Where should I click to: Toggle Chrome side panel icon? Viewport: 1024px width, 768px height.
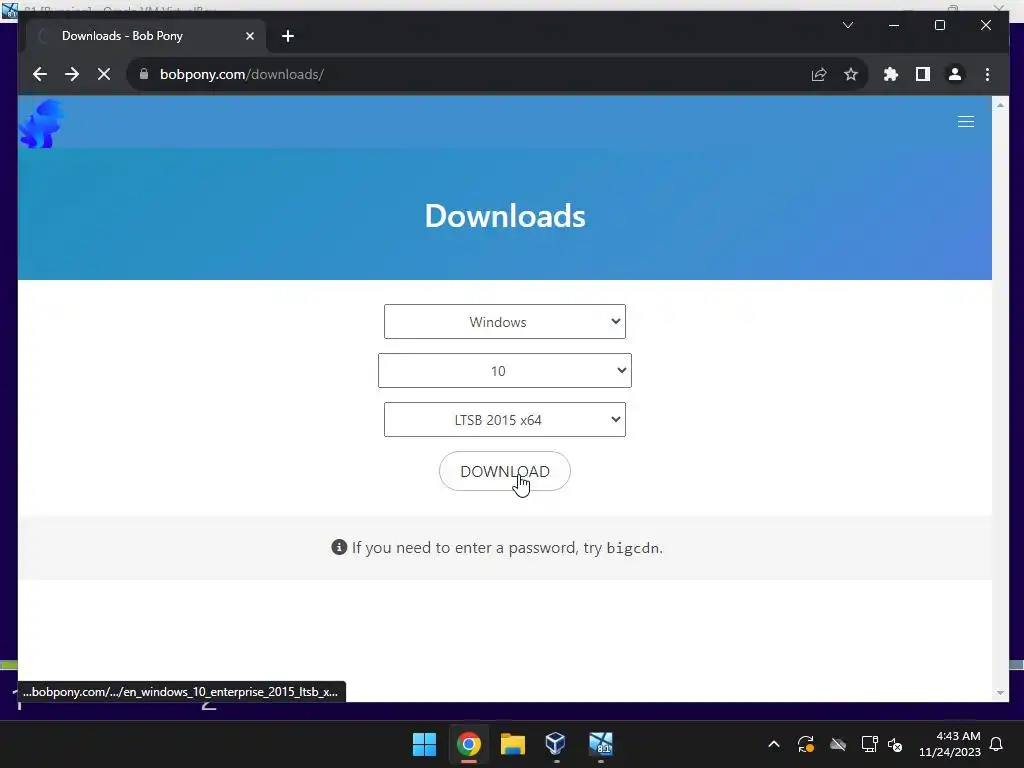coord(923,74)
